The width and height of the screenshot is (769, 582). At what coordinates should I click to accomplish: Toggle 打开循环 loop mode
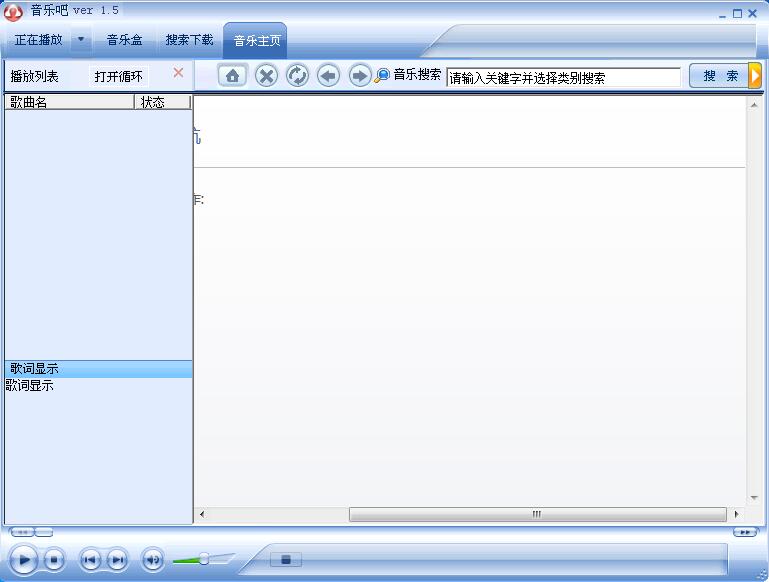(x=119, y=76)
